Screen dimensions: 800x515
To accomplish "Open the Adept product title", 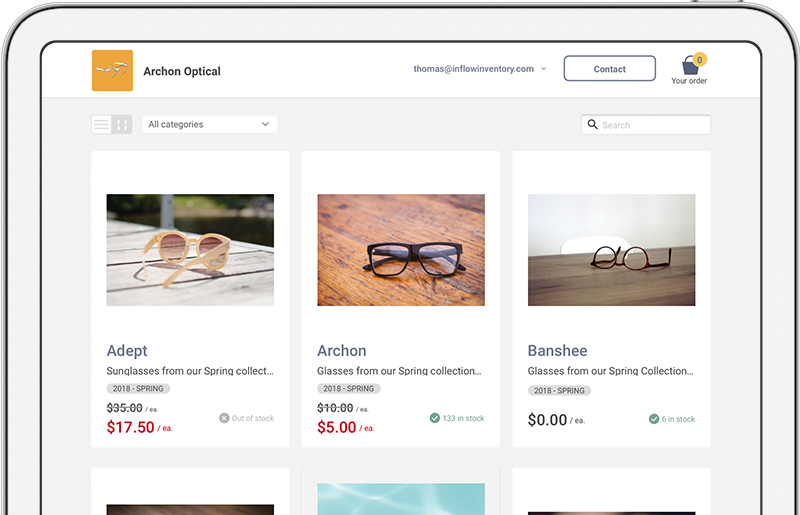I will pyautogui.click(x=127, y=351).
